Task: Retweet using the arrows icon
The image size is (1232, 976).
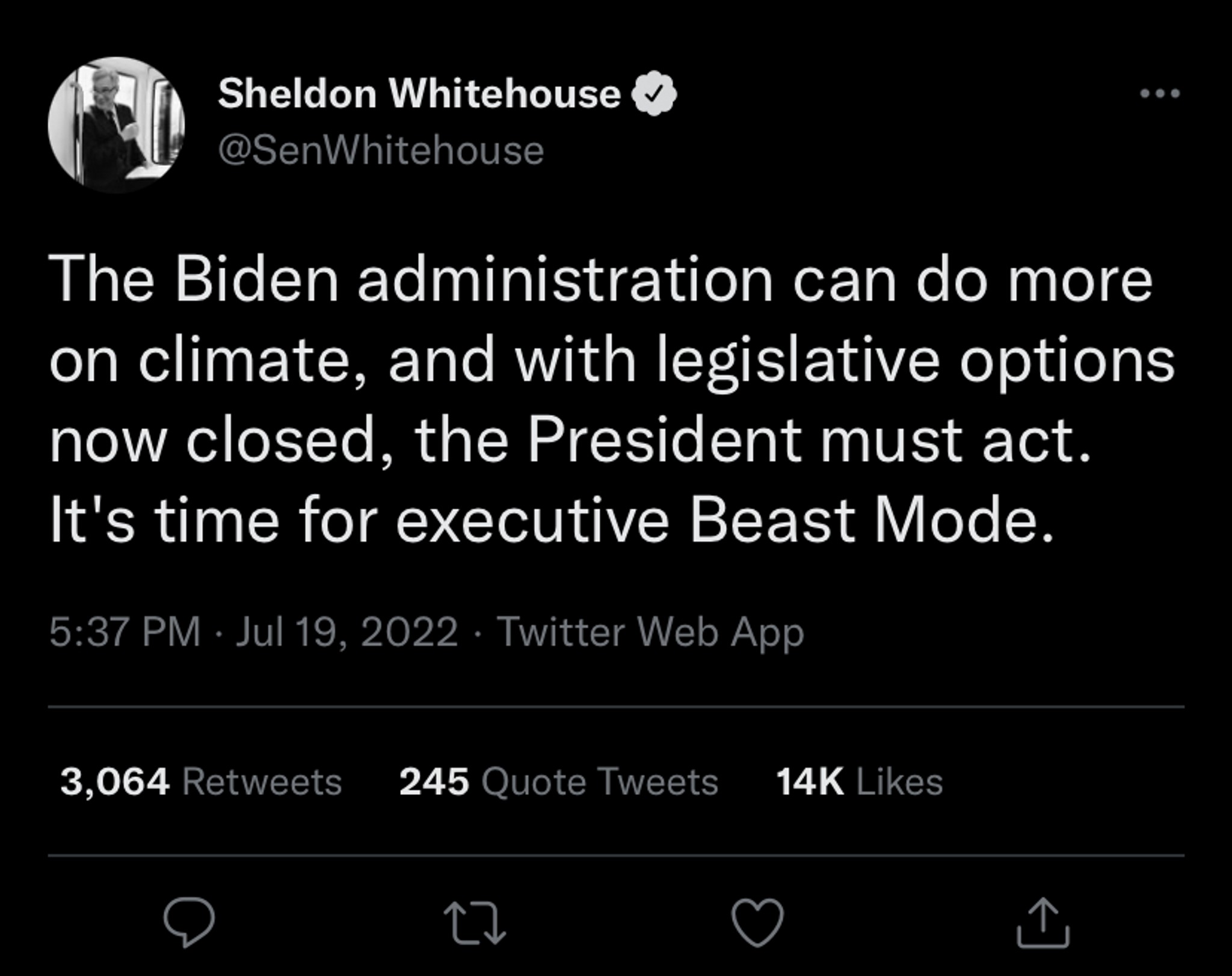Action: coord(475,923)
